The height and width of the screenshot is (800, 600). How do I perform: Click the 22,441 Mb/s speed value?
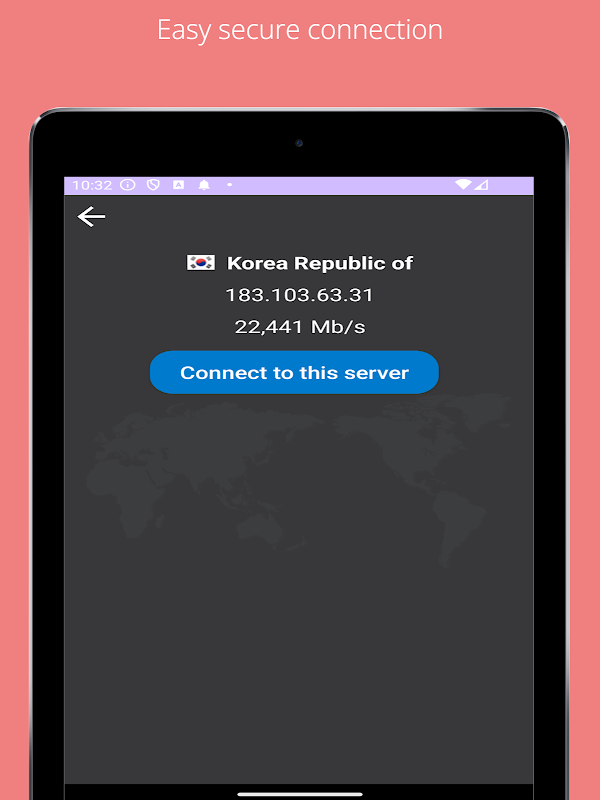point(300,327)
